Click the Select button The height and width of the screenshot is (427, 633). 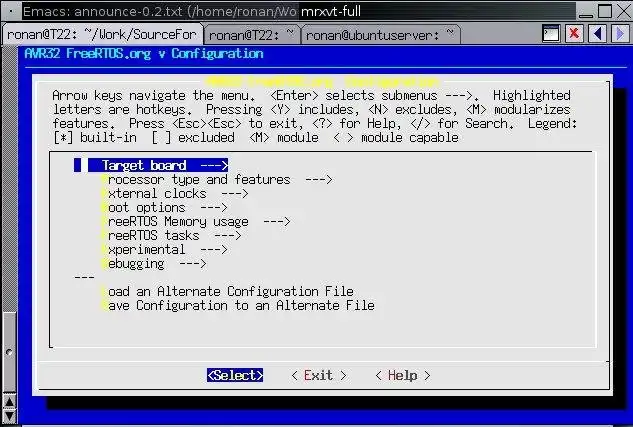[x=235, y=375]
